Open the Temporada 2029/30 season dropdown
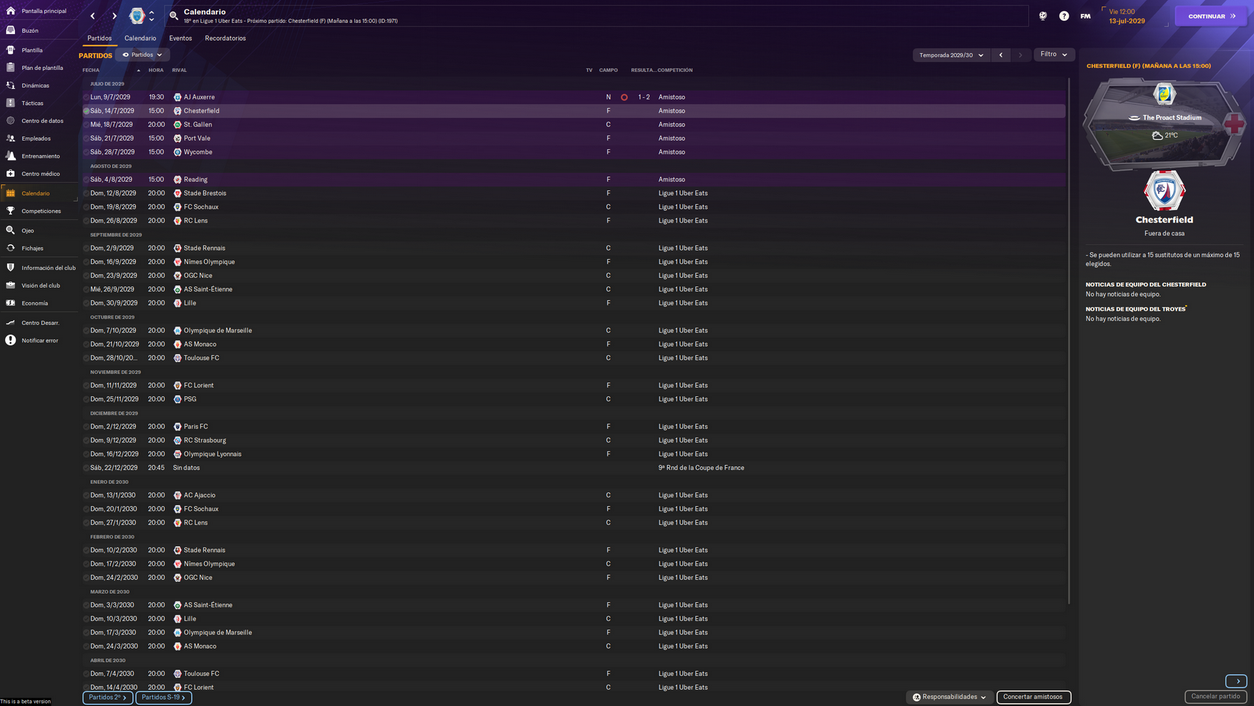This screenshot has width=1254, height=706. [951, 55]
